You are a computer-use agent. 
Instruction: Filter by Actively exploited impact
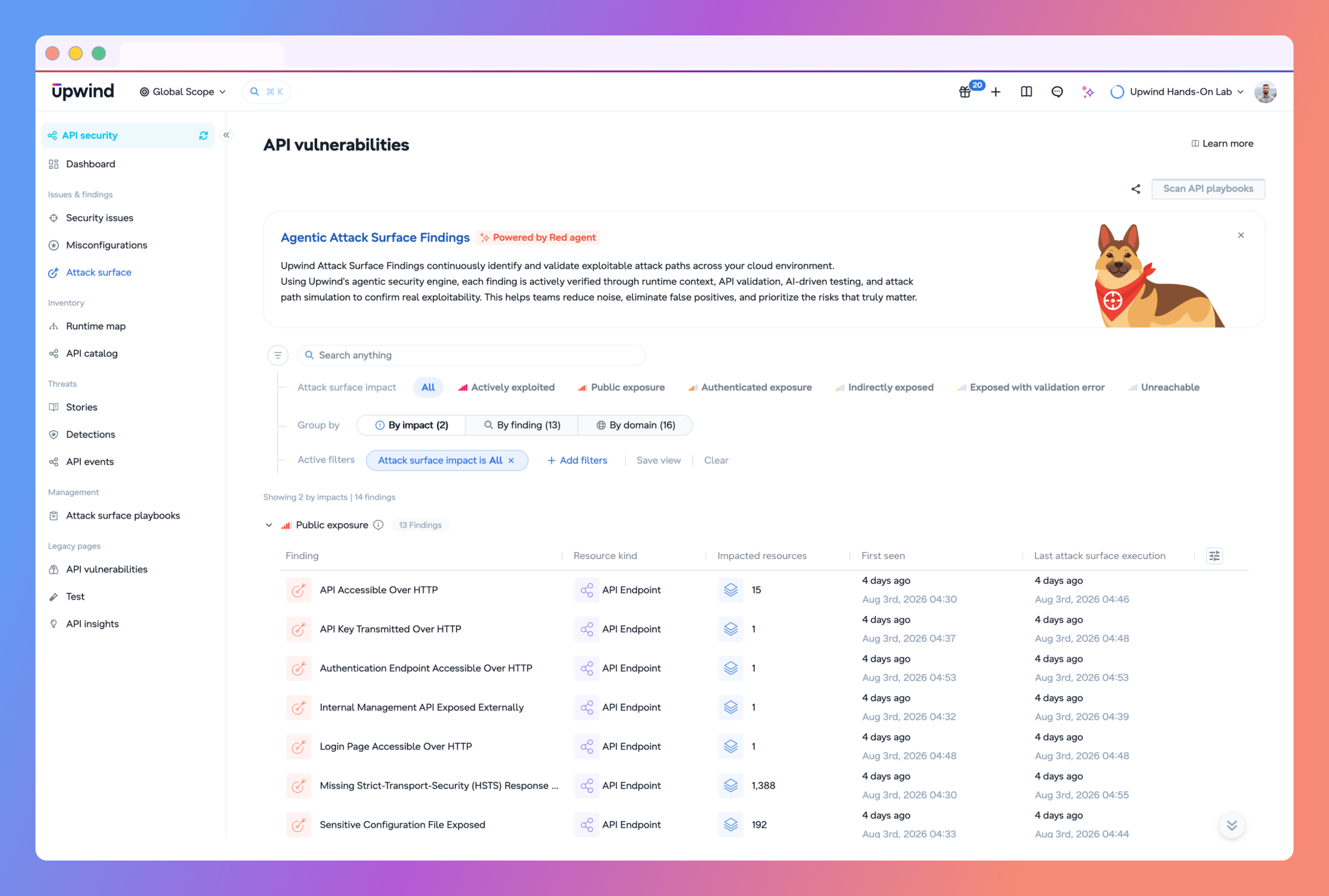click(506, 387)
